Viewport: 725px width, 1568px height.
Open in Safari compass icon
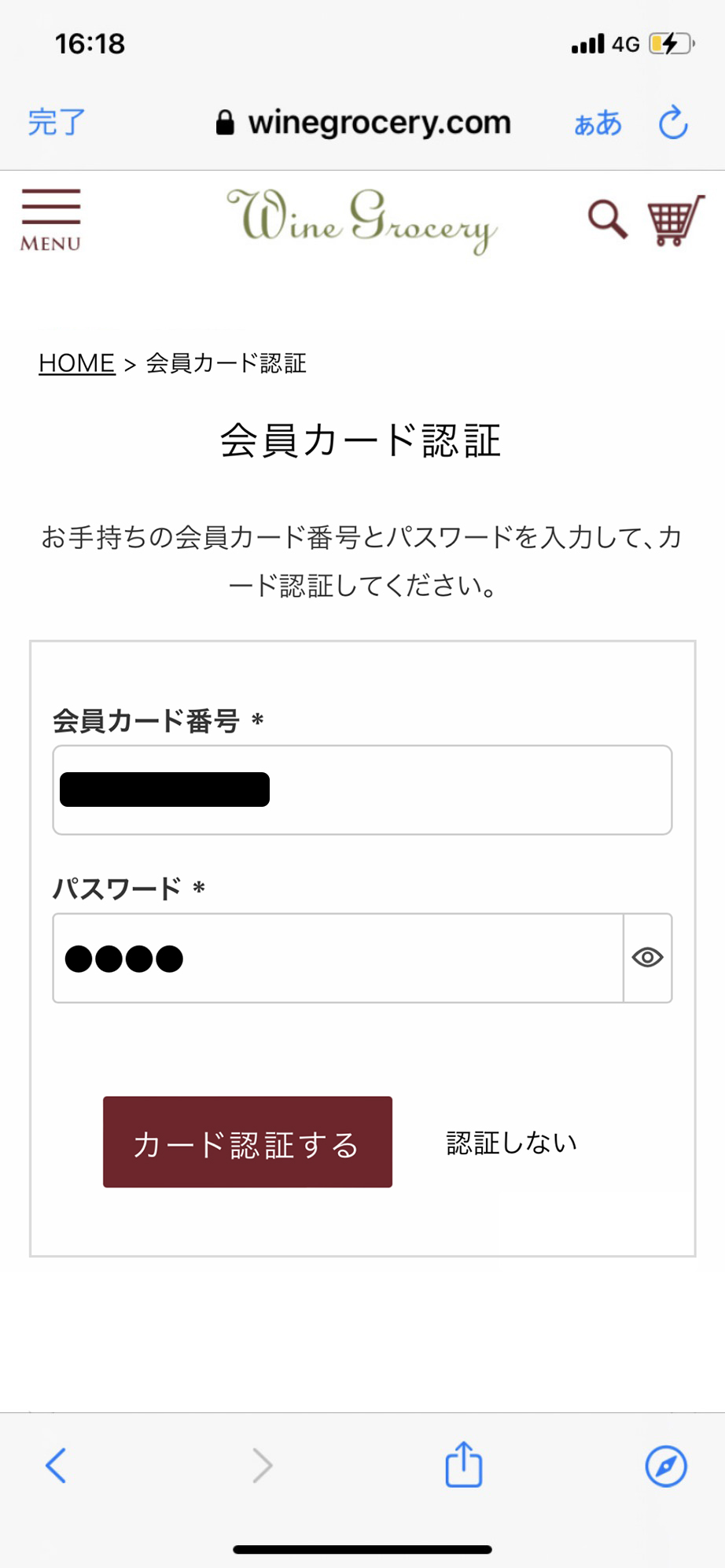[x=666, y=1466]
